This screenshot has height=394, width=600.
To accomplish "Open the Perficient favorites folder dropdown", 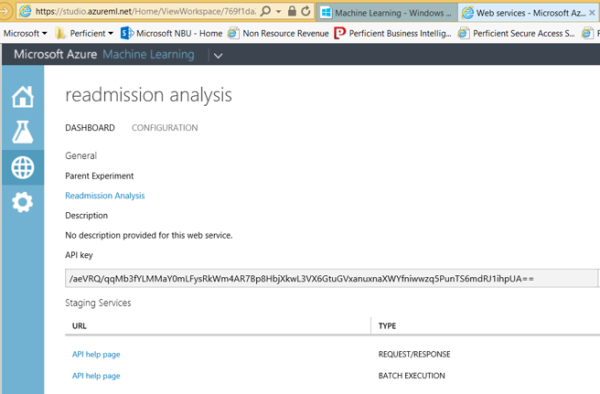I will tap(85, 34).
